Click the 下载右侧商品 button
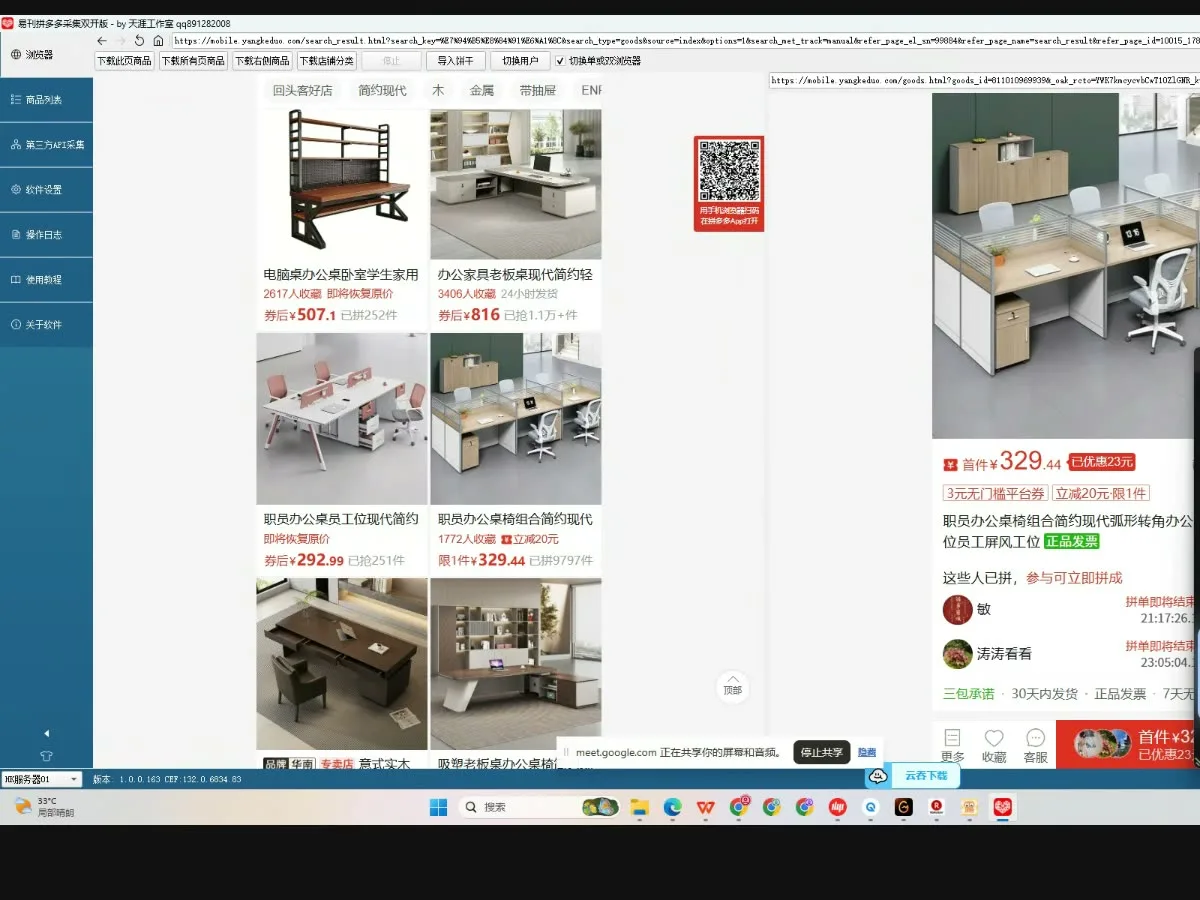Viewport: 1200px width, 900px height. [261, 61]
